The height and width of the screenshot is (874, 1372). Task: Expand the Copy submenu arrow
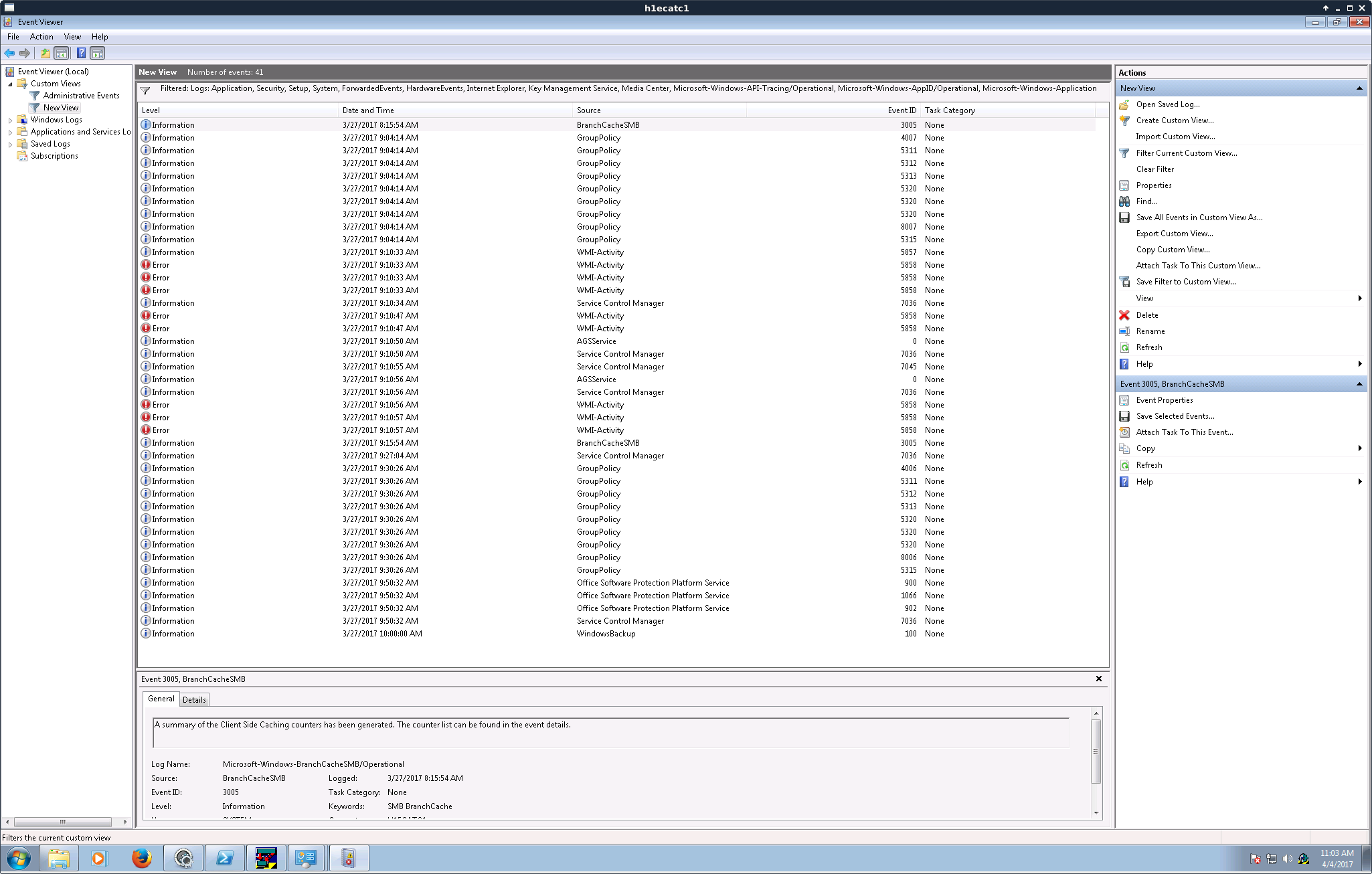1360,448
